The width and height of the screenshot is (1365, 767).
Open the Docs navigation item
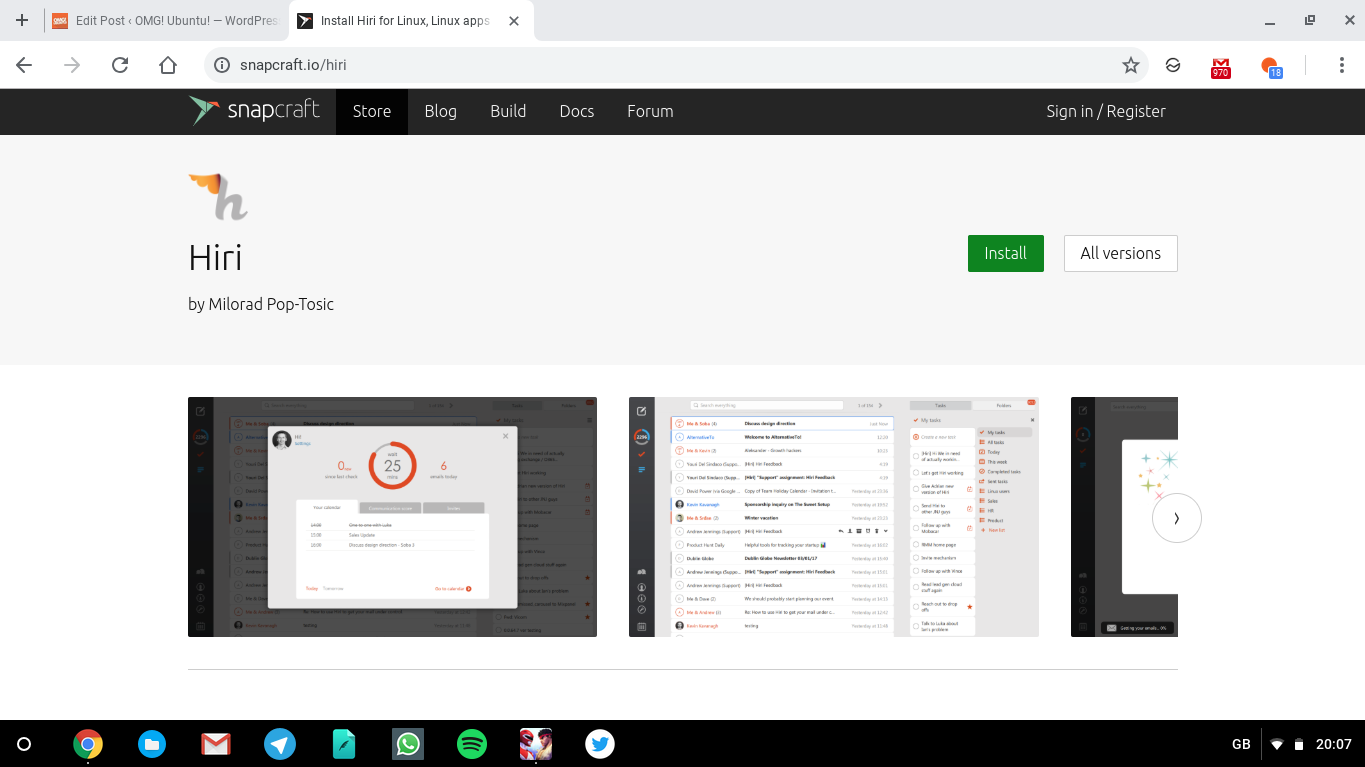tap(577, 111)
